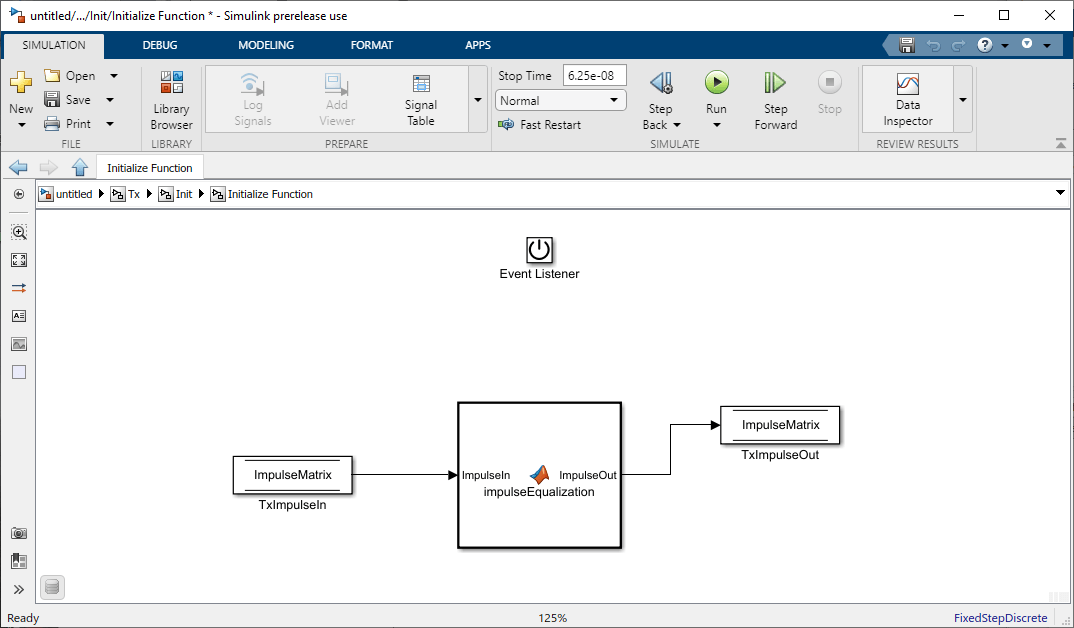Viewport: 1074px width, 628px height.
Task: Expand the Review Results gallery dropdown
Action: point(962,100)
